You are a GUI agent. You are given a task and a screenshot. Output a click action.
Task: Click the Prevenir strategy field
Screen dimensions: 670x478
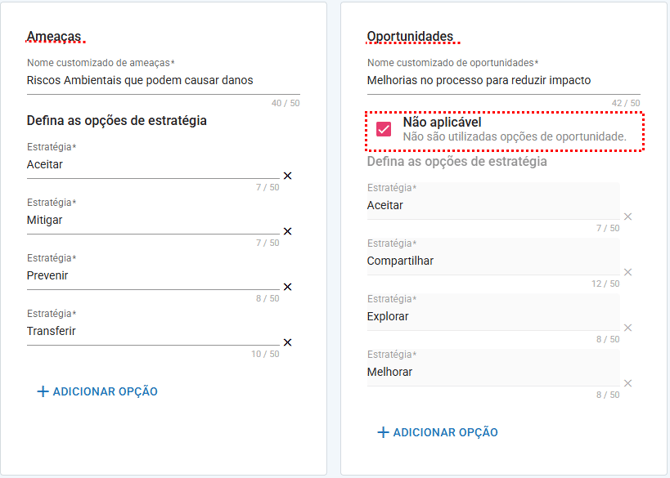[x=150, y=276]
